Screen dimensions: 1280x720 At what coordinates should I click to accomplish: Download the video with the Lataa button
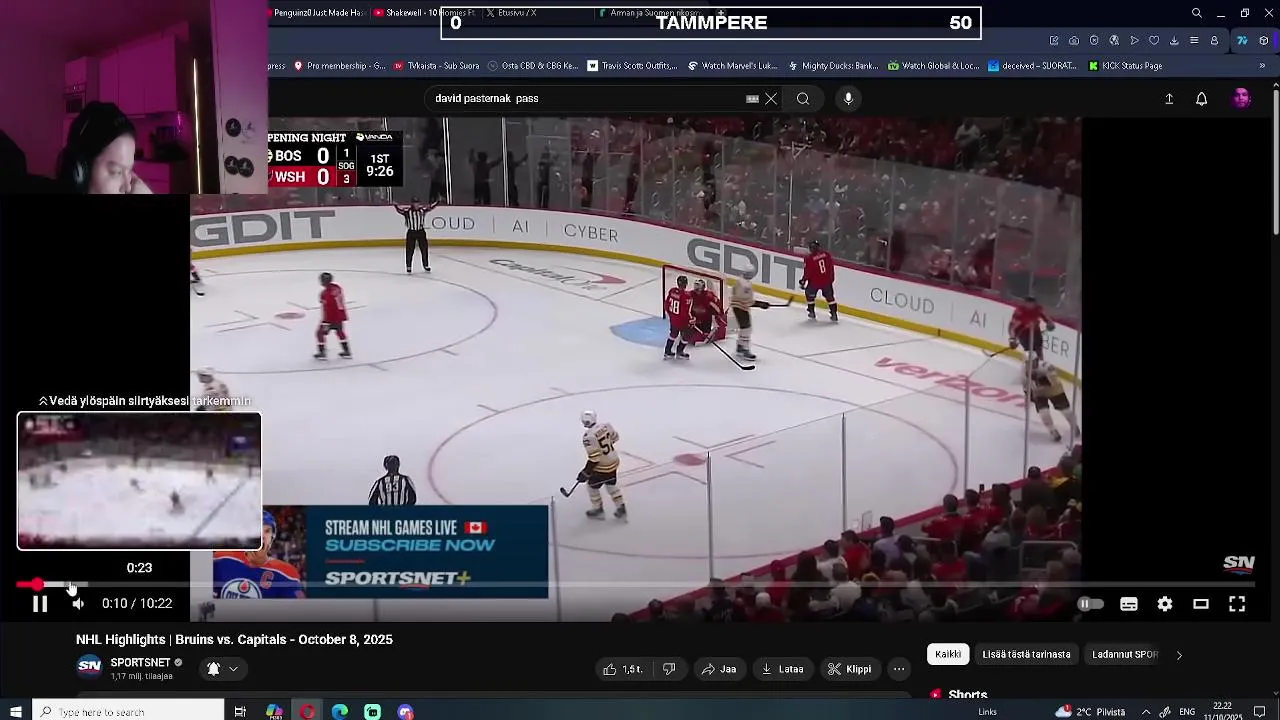[x=782, y=669]
